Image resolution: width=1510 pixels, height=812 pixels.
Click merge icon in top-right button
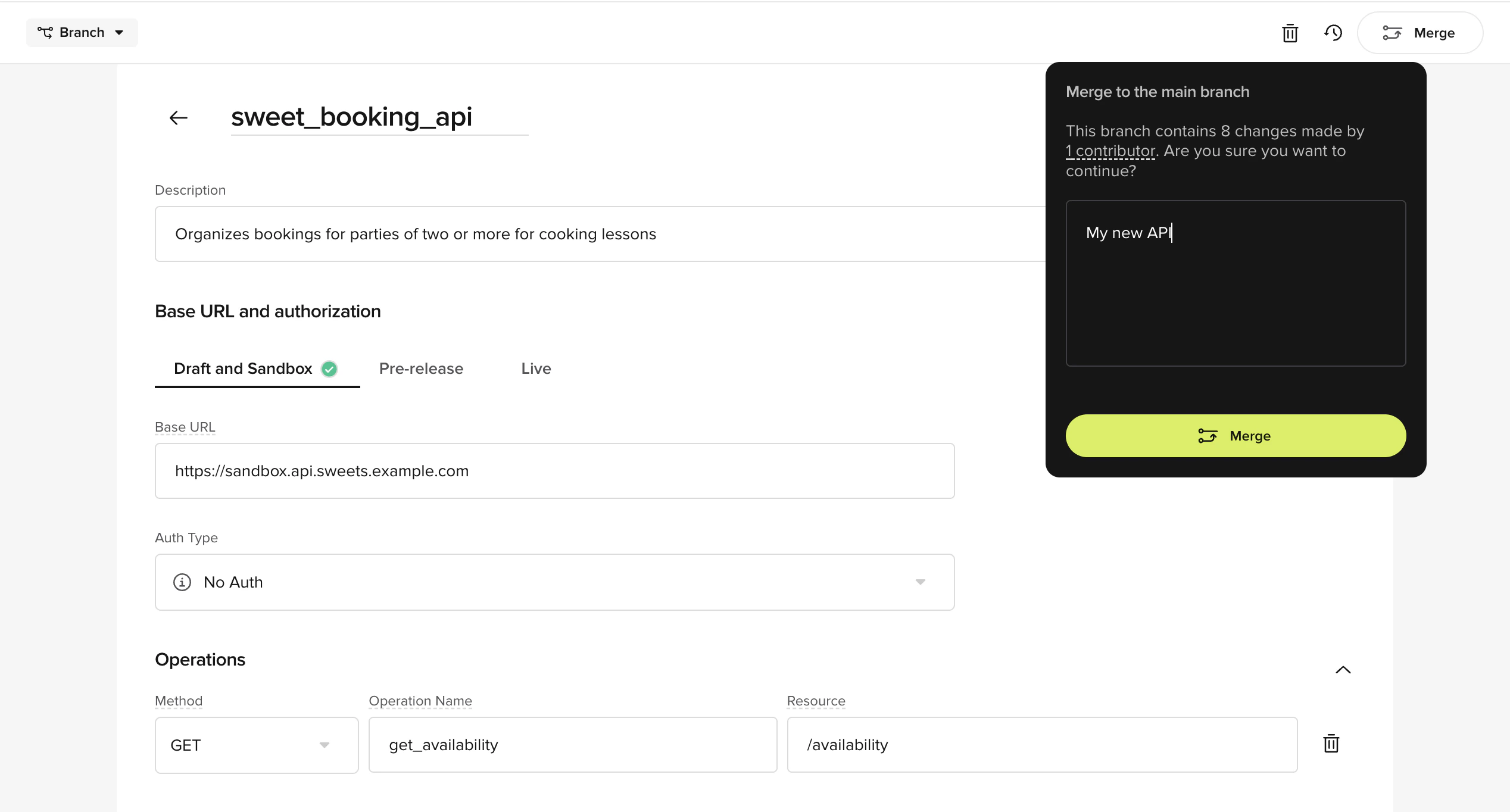click(x=1392, y=33)
